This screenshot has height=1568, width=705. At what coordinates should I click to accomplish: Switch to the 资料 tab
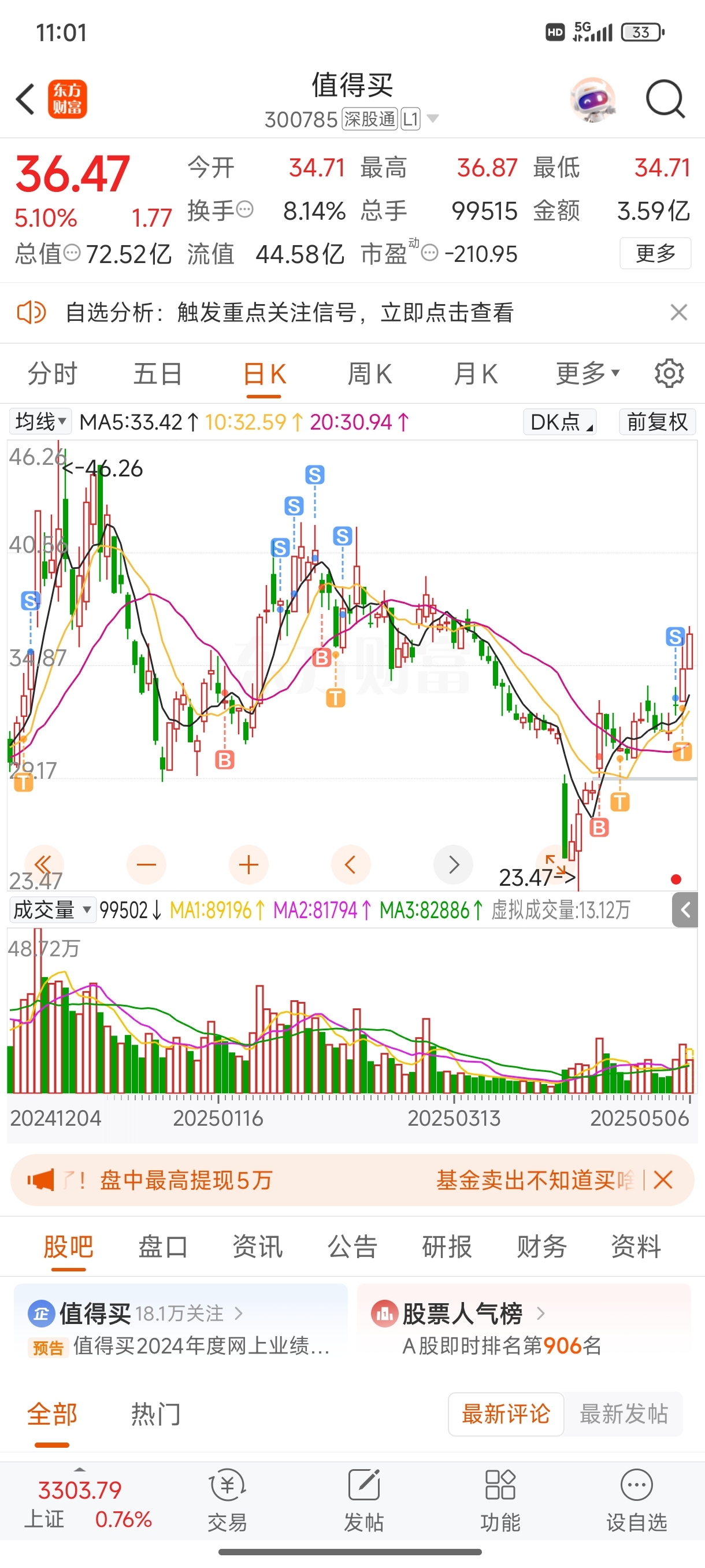(x=636, y=1247)
